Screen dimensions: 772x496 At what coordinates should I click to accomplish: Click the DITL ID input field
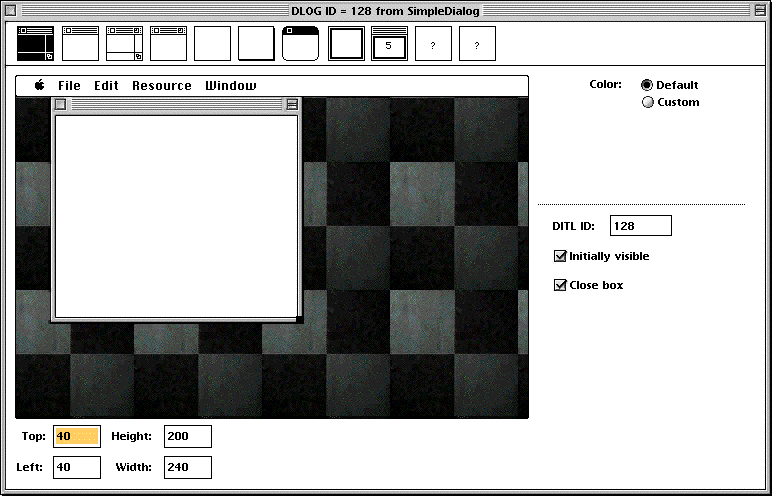pos(640,226)
